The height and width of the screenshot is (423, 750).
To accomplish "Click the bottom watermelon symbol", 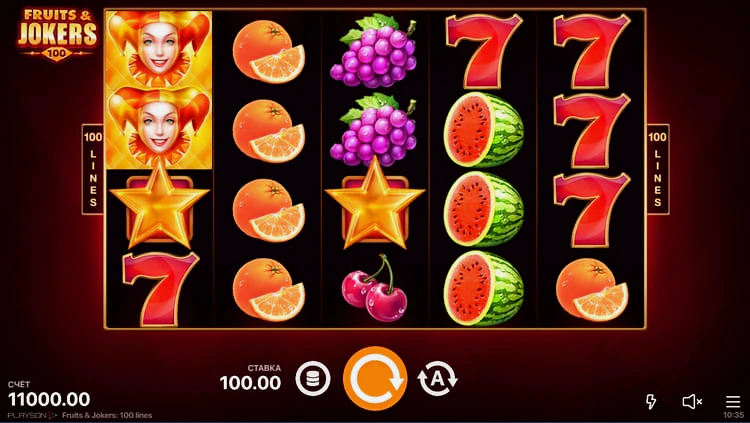I will pyautogui.click(x=484, y=288).
